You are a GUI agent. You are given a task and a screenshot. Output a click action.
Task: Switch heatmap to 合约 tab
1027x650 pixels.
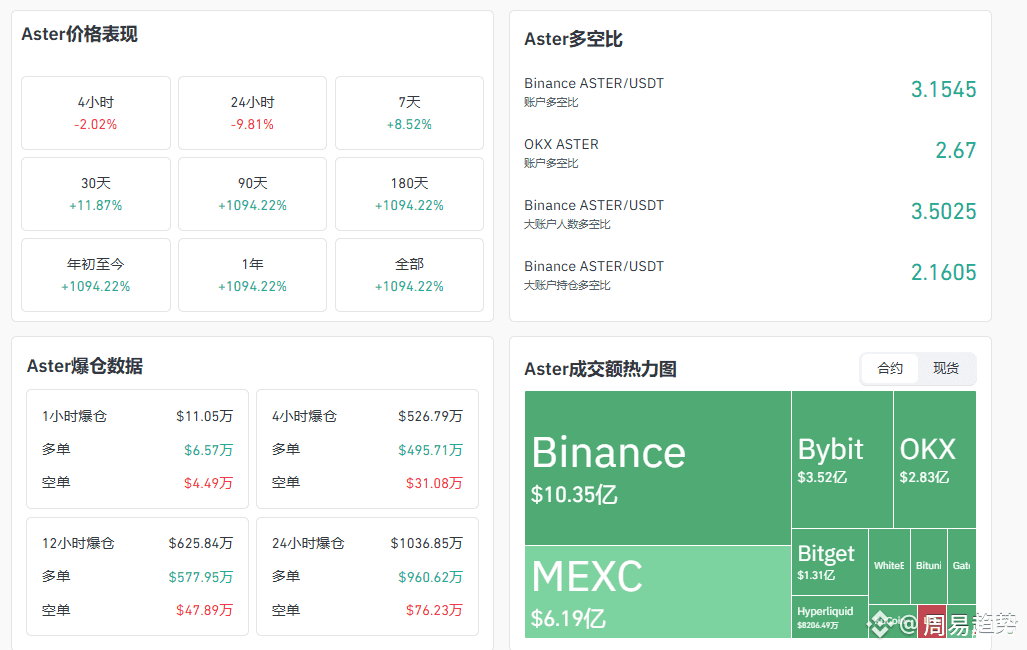point(889,368)
